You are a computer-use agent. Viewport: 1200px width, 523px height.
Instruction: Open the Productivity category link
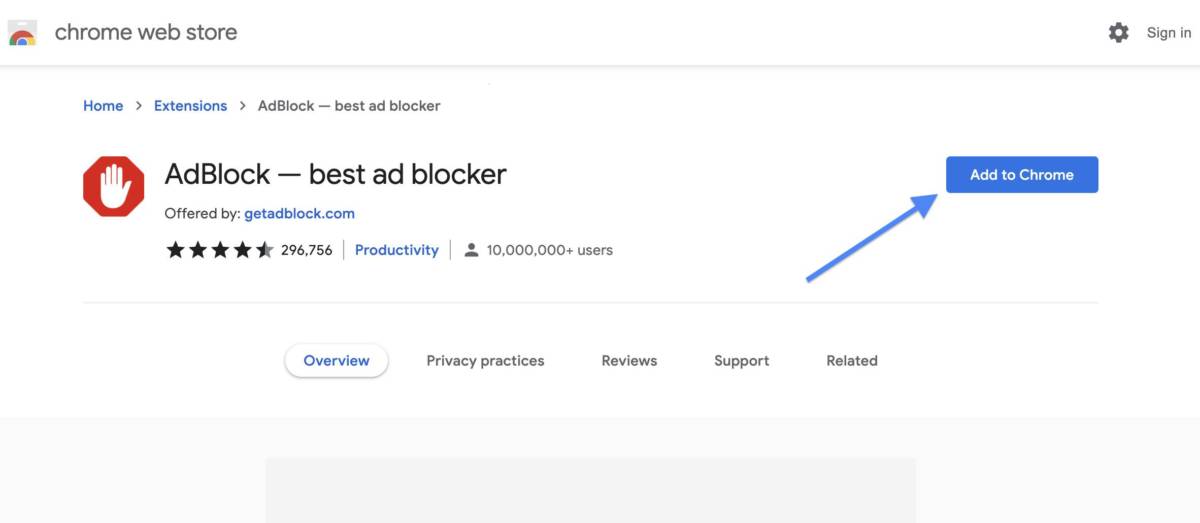(397, 250)
